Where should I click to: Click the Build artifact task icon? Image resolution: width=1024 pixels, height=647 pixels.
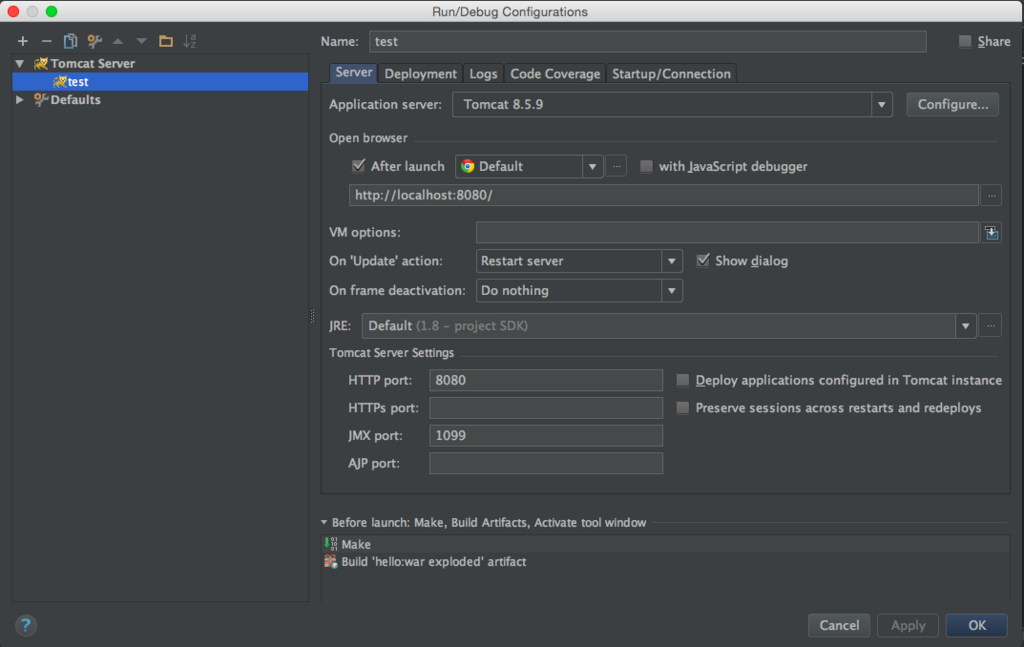pyautogui.click(x=331, y=561)
